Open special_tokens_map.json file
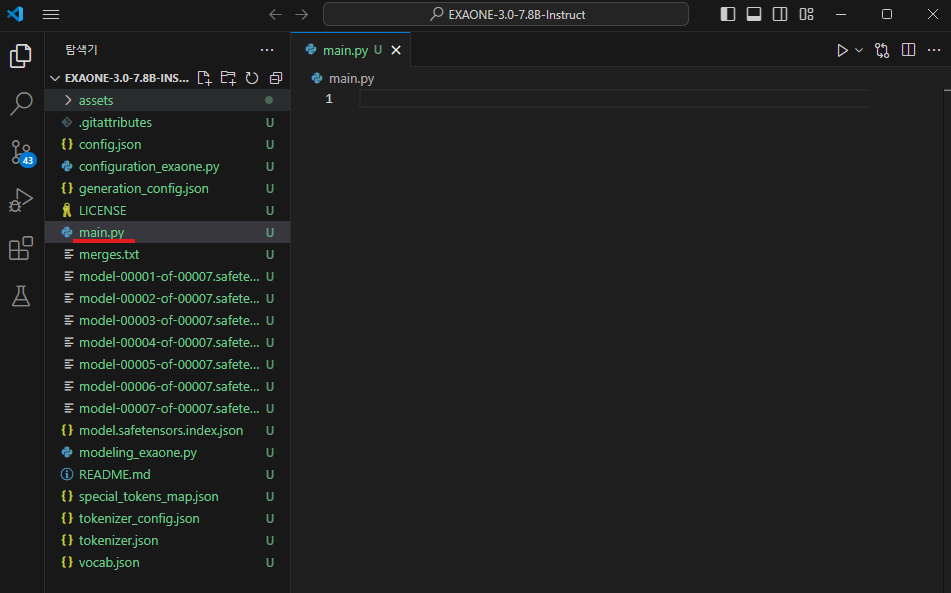951x593 pixels. [x=167, y=497]
